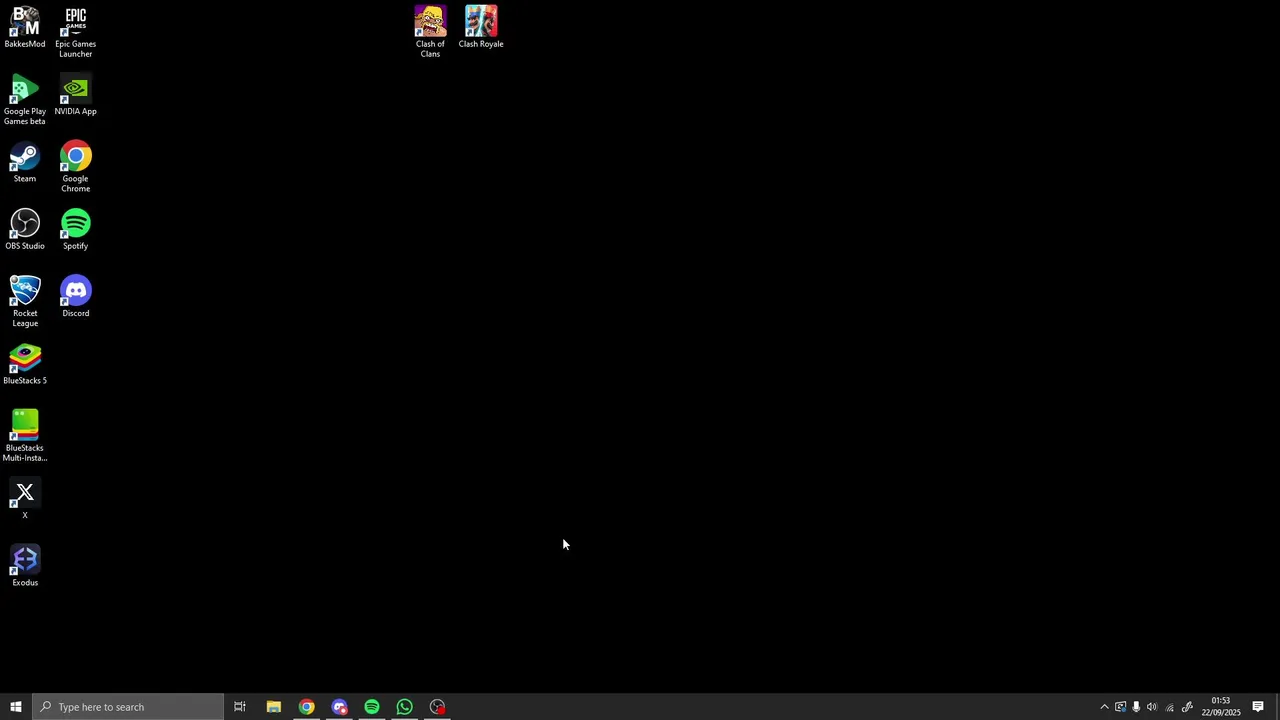Select the Google Play Games beta icon
Viewport: 1280px width, 720px height.
[x=25, y=100]
